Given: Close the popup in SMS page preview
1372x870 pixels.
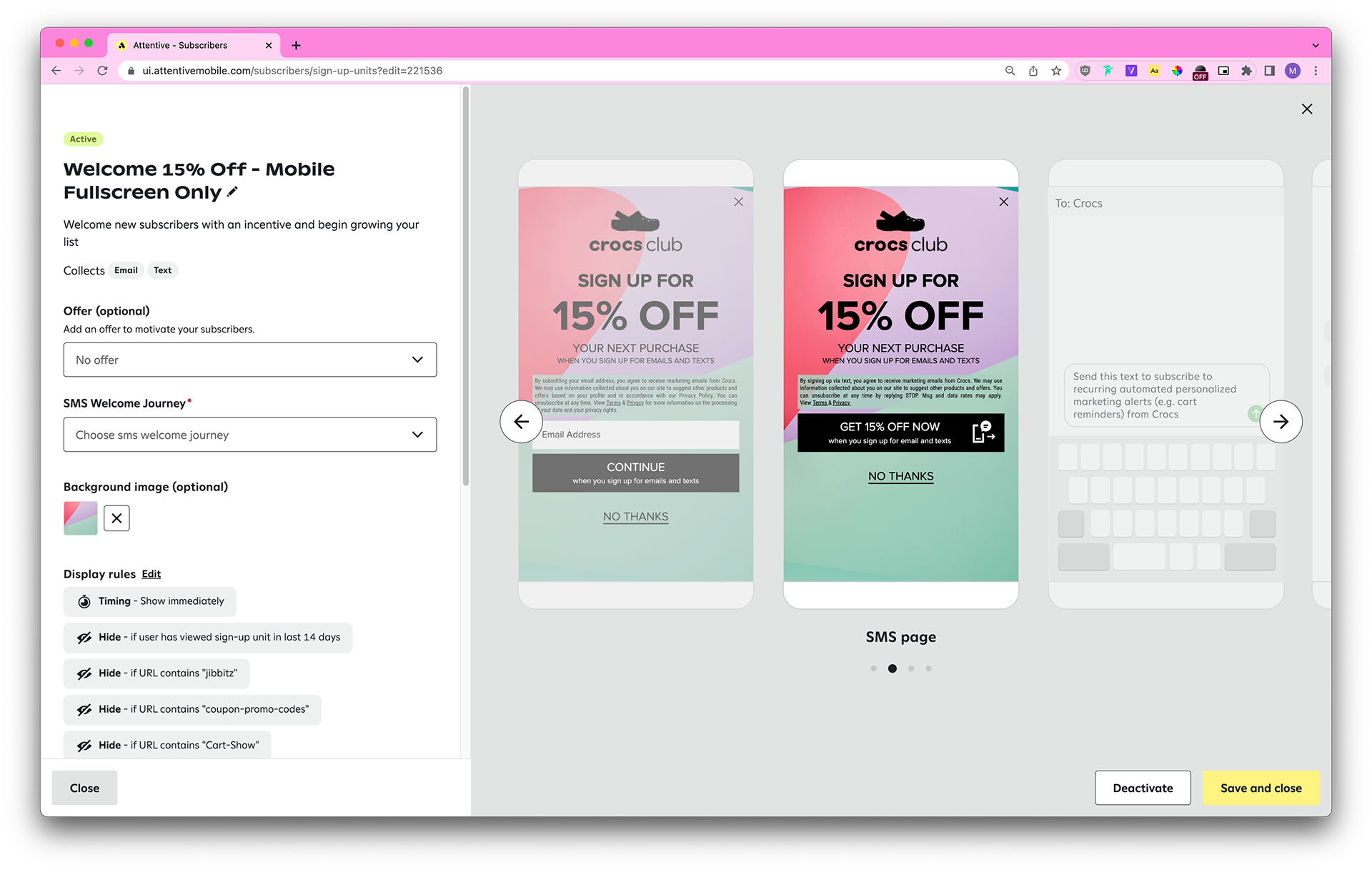Looking at the screenshot, I should coord(1004,202).
